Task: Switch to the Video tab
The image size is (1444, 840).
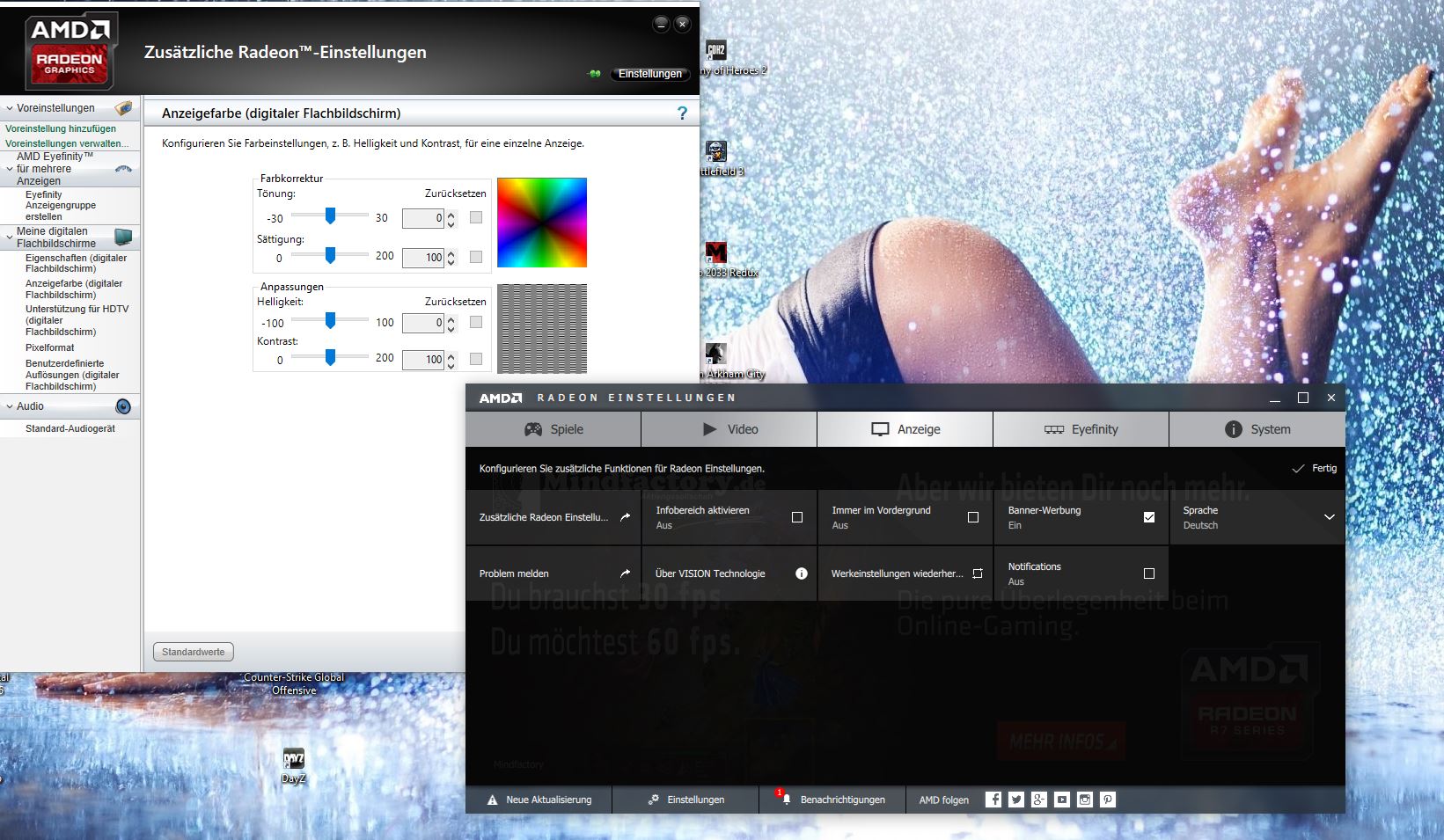Action: click(729, 429)
